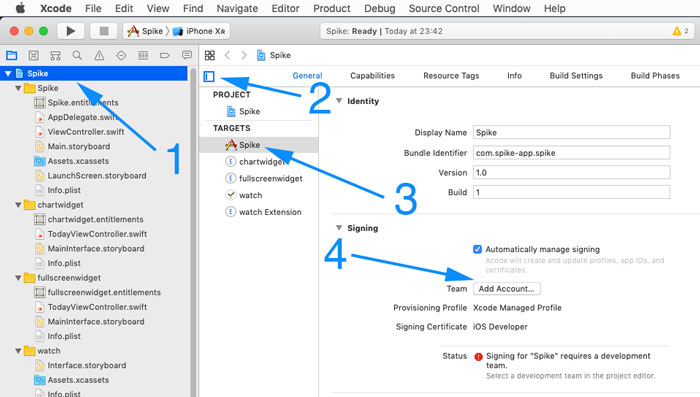Click the Bundle Identifier field
Screen dimensions: 700x397
[571, 152]
